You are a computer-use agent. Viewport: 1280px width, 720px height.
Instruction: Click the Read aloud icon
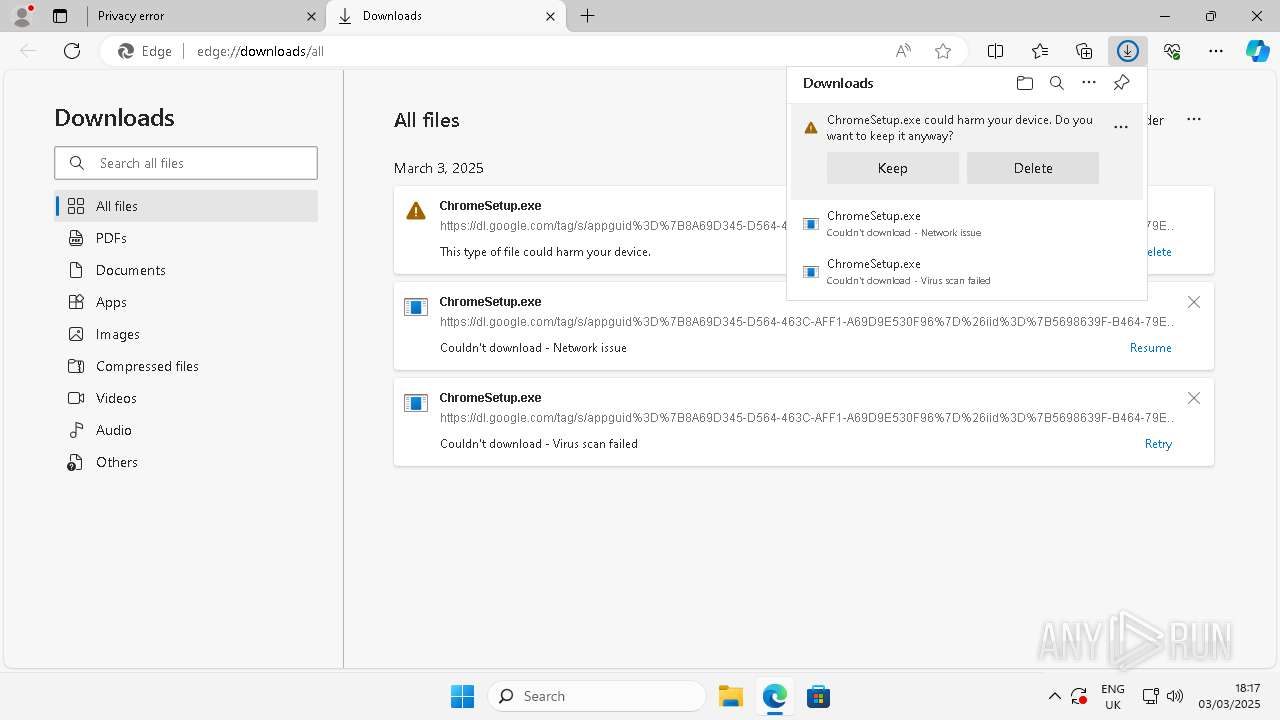(903, 51)
